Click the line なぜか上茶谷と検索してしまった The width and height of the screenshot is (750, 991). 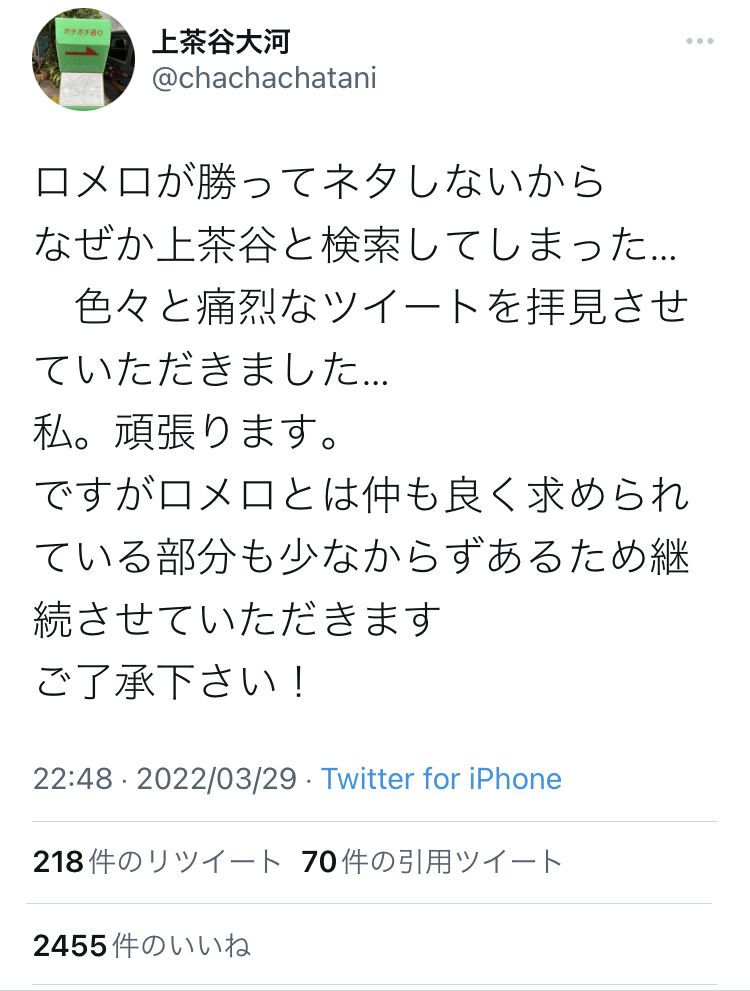[356, 245]
